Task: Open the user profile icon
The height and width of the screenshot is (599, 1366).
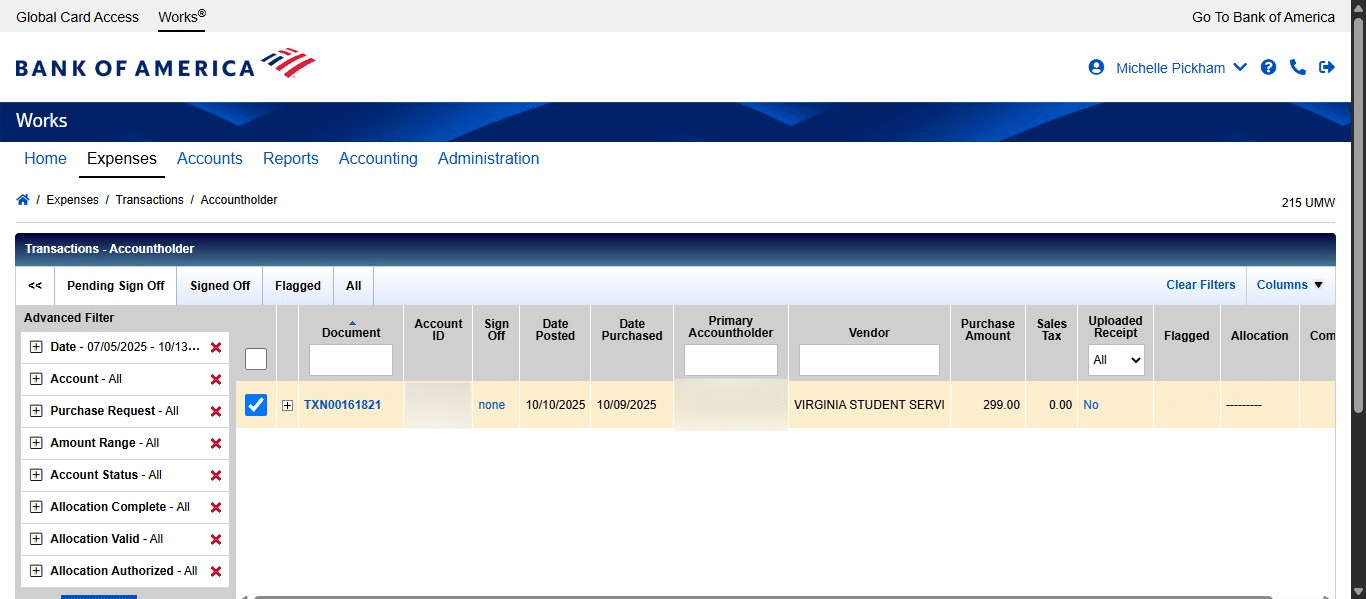Action: coord(1096,67)
